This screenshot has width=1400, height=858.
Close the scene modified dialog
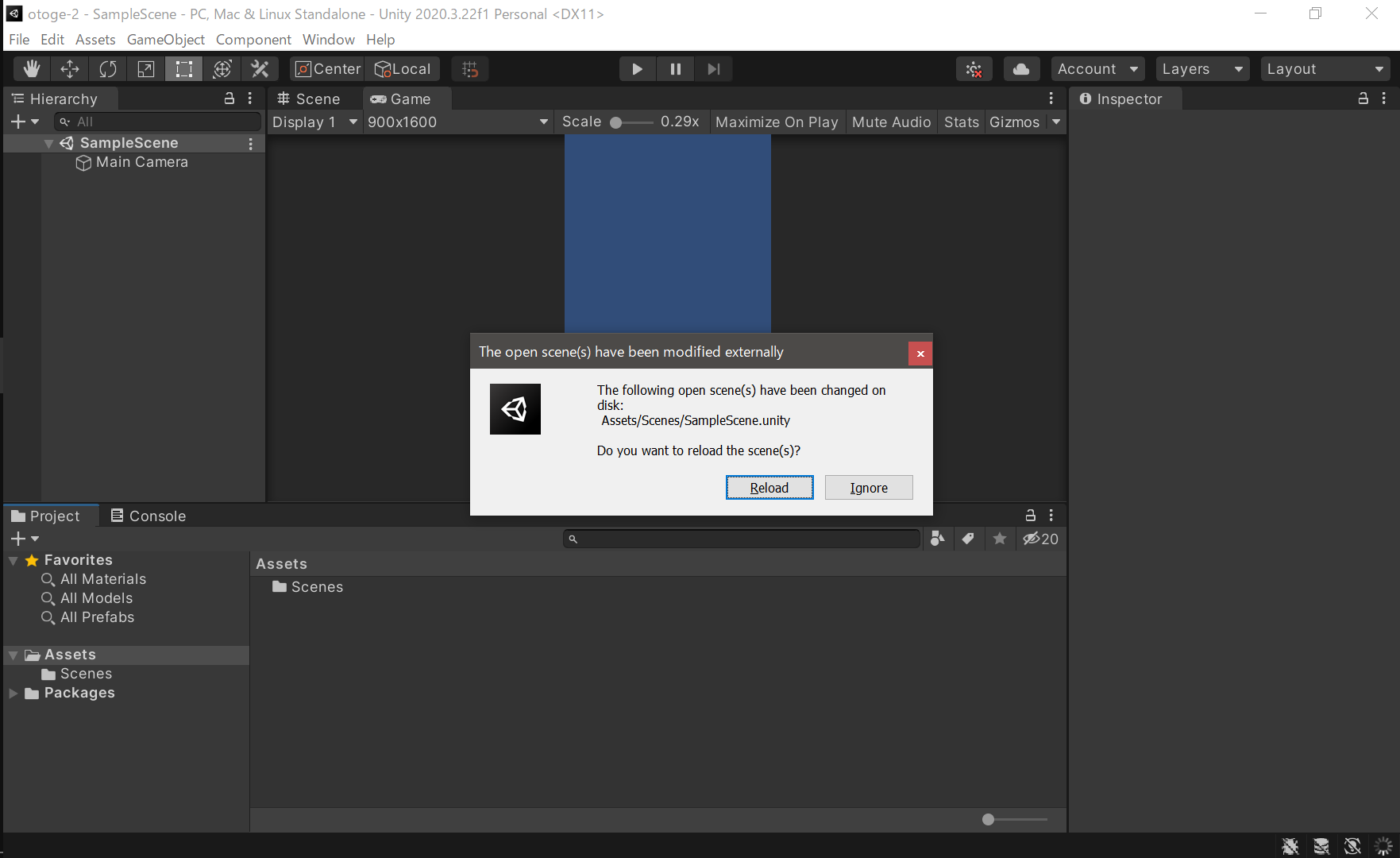920,354
